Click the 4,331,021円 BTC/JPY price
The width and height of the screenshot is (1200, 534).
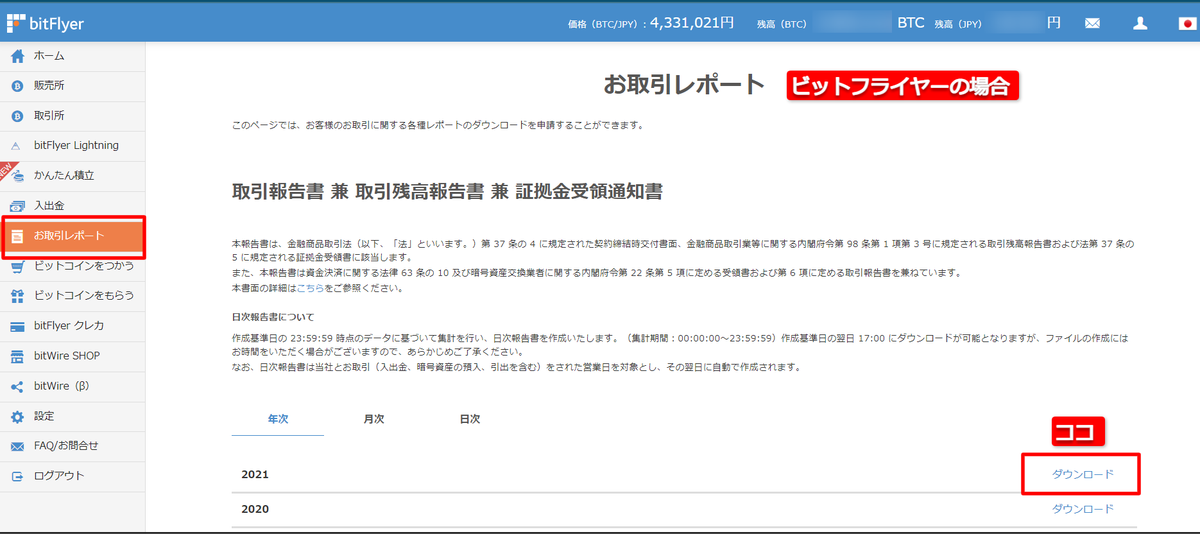691,22
